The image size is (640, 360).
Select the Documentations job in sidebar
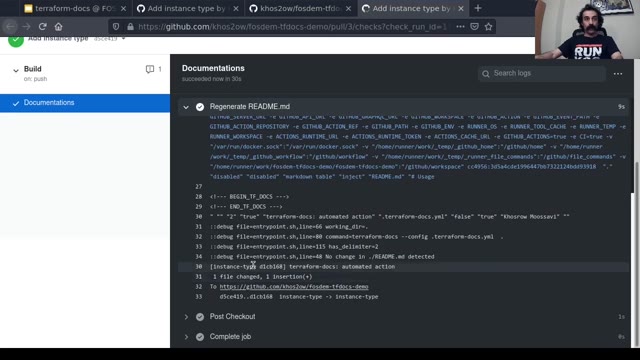[85, 103]
